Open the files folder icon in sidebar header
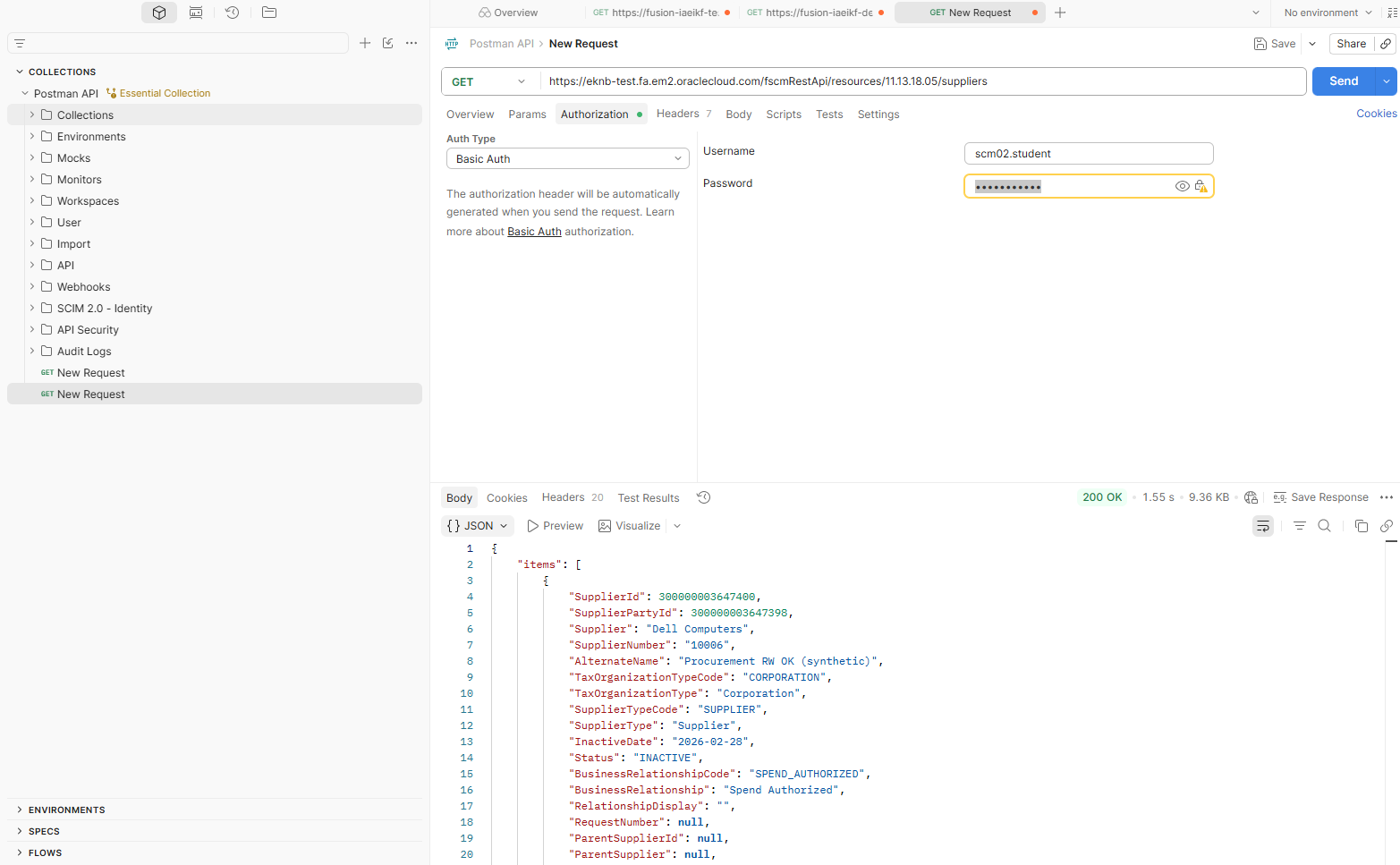1400x865 pixels. 269,13
